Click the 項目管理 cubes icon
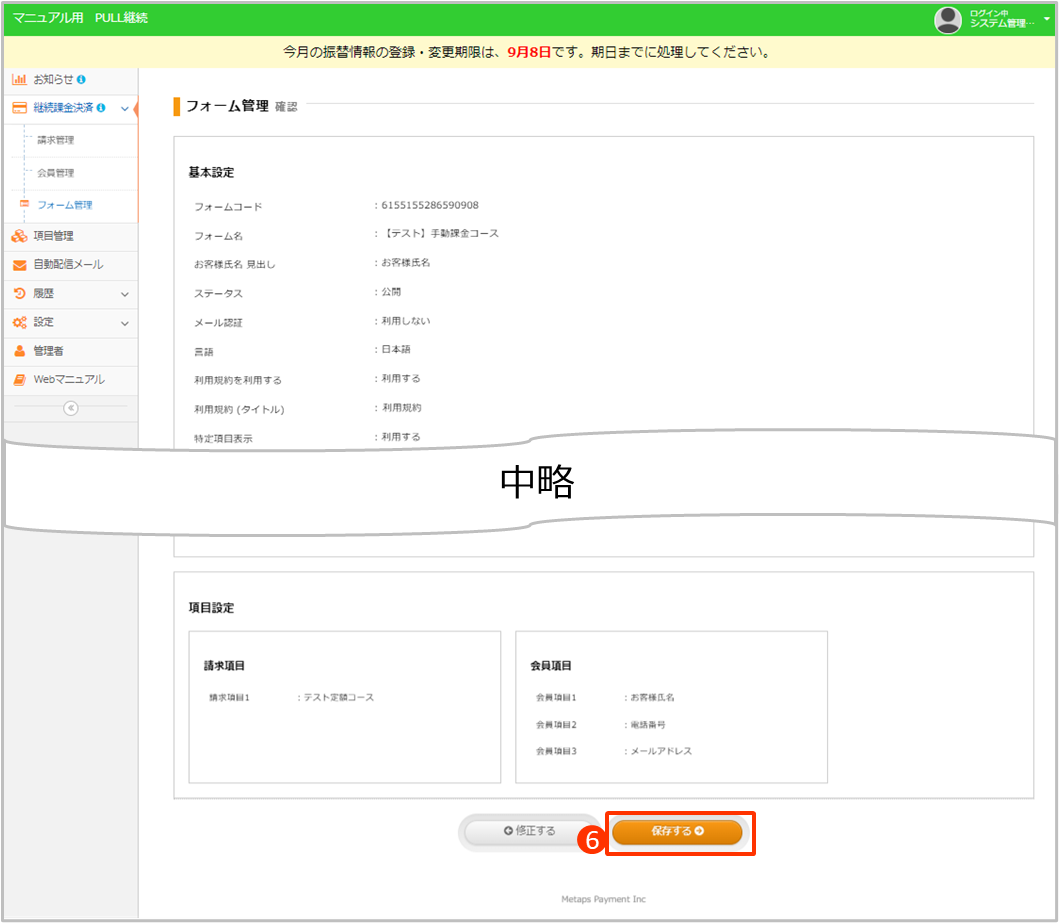Viewport: 1059px width, 923px height. pos(19,236)
